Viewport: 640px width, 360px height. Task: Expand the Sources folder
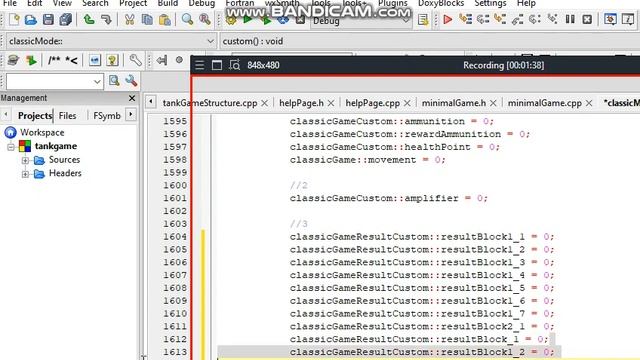25,160
